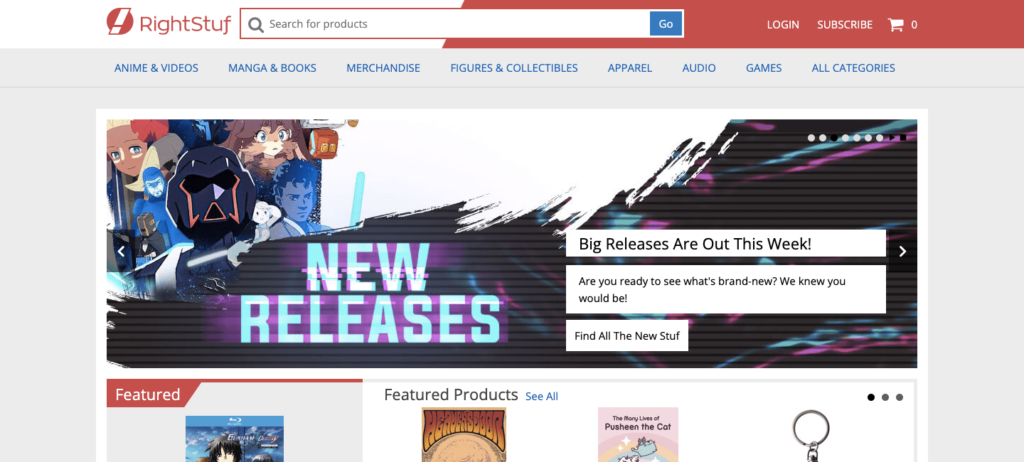Image resolution: width=1024 pixels, height=462 pixels.
Task: Click Find All The New Stuf
Action: point(627,336)
